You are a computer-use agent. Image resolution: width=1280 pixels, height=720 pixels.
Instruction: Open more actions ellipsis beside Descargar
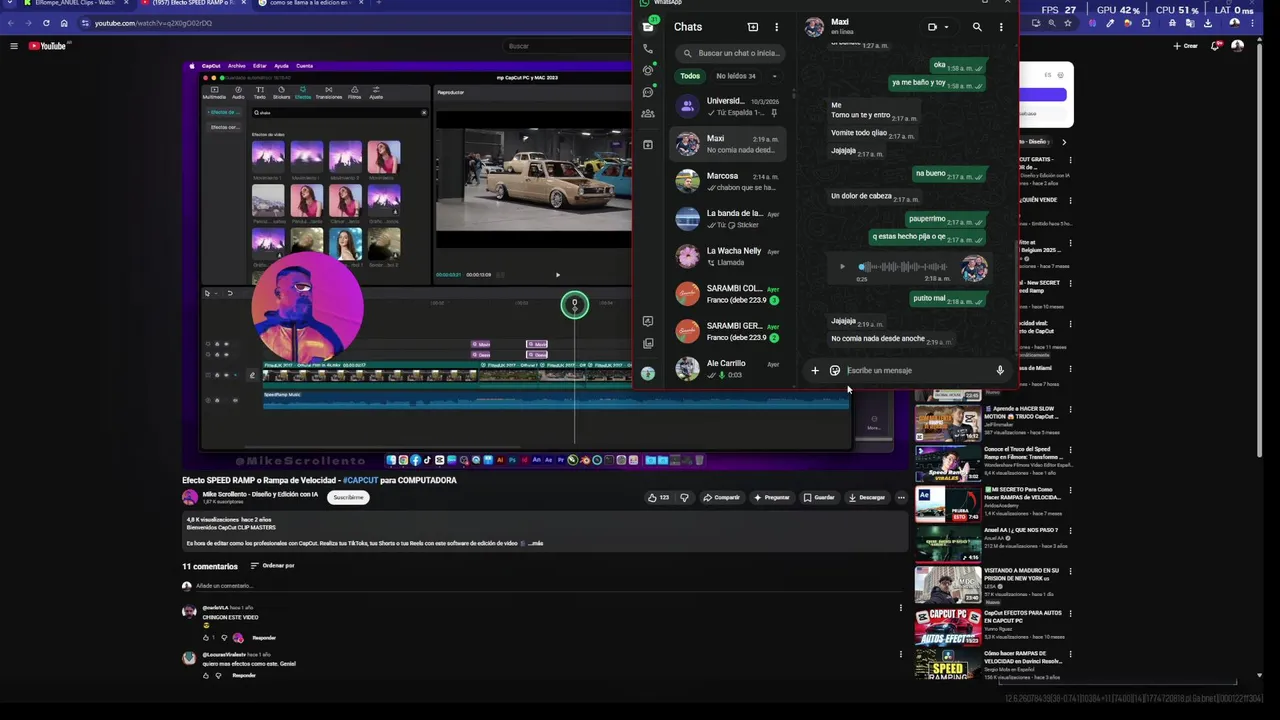[x=901, y=497]
